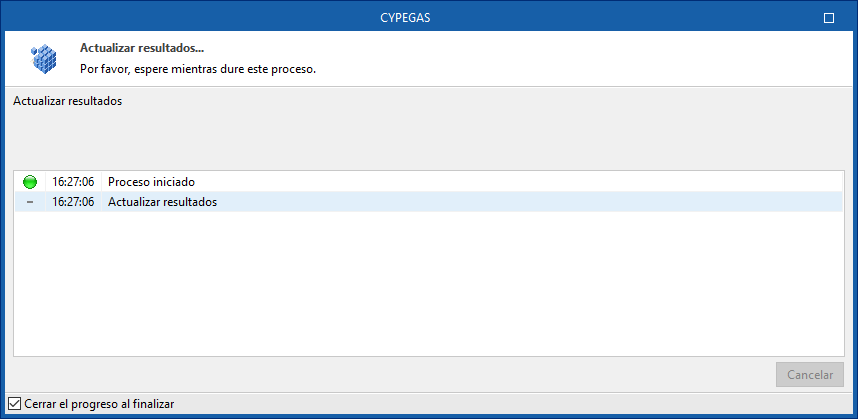The height and width of the screenshot is (419, 858).
Task: Click the blue cubes icon in header
Action: 44,59
